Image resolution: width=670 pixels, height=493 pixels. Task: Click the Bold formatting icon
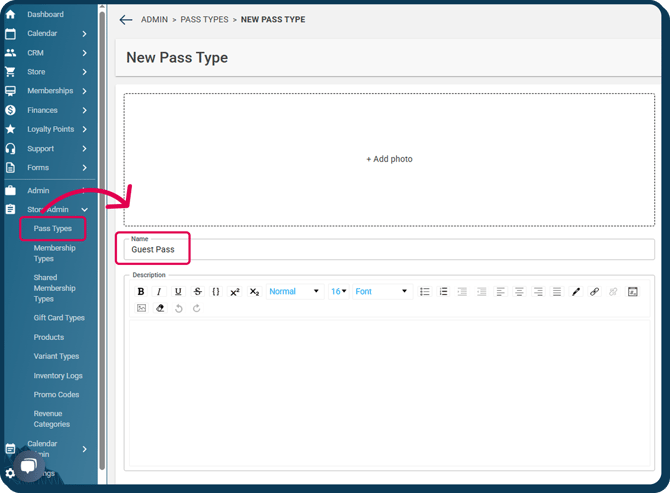[x=141, y=292]
